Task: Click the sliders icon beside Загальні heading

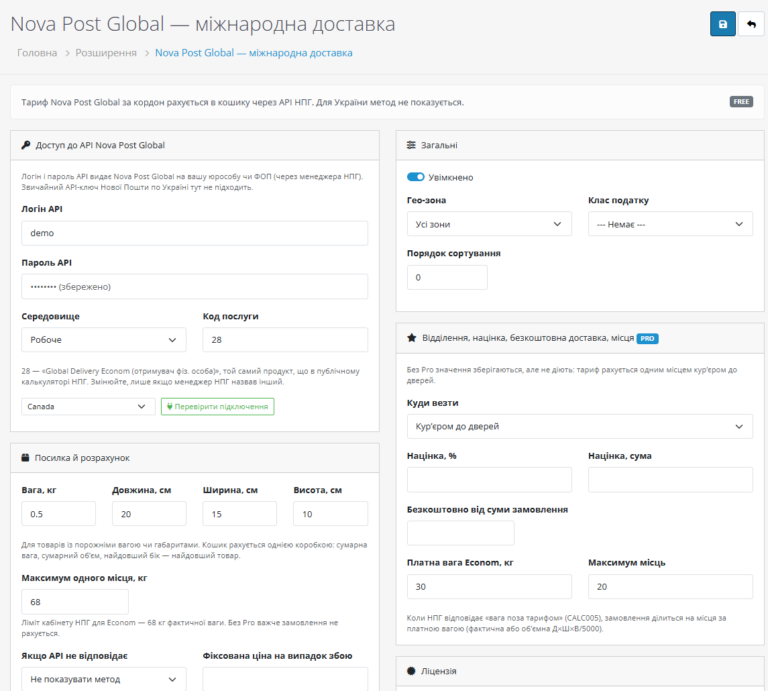Action: click(411, 145)
